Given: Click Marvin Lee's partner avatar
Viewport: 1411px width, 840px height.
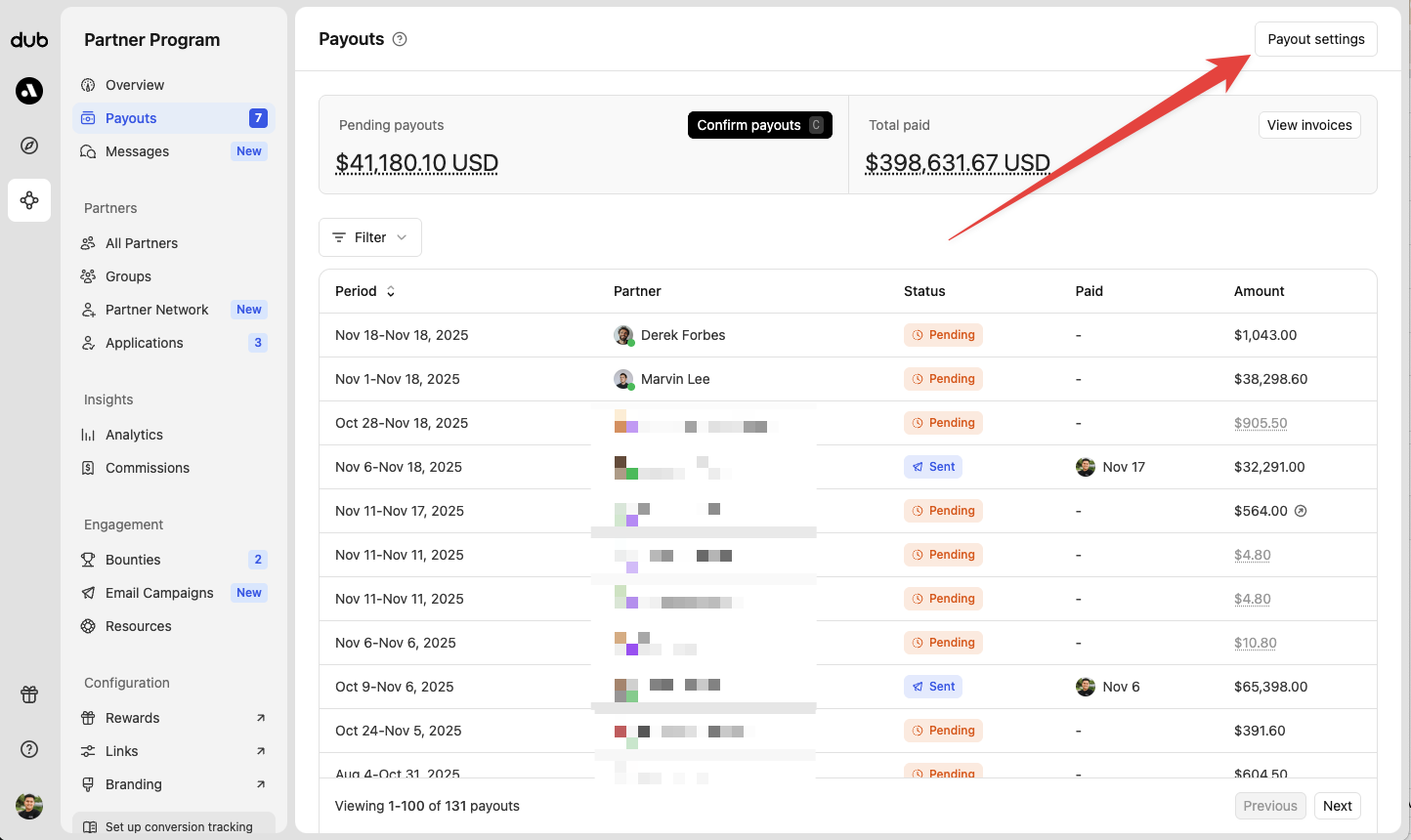Looking at the screenshot, I should click(x=624, y=378).
